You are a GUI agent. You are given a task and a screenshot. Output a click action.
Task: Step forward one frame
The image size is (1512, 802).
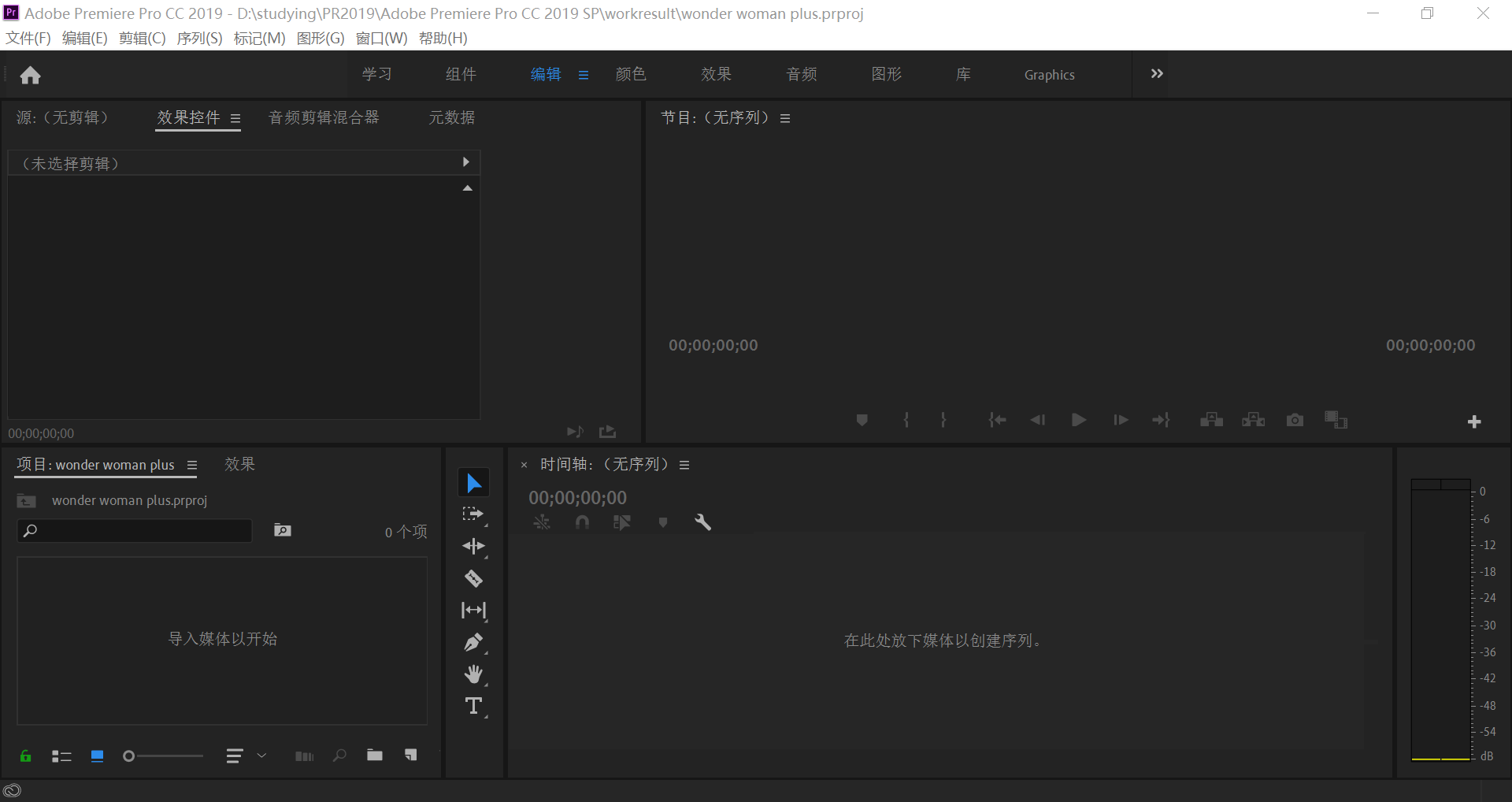click(x=1121, y=420)
